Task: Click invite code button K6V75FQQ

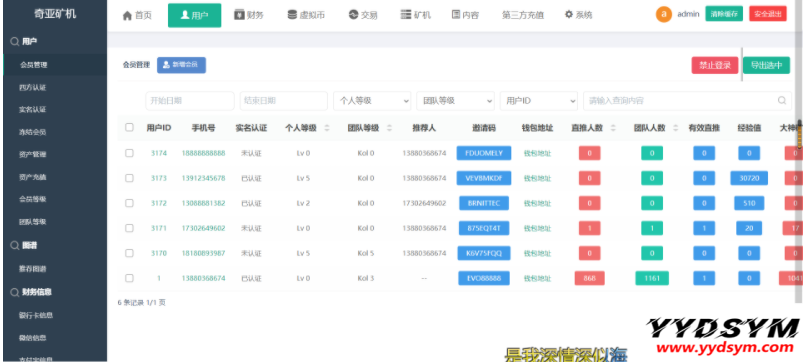Action: [484, 253]
